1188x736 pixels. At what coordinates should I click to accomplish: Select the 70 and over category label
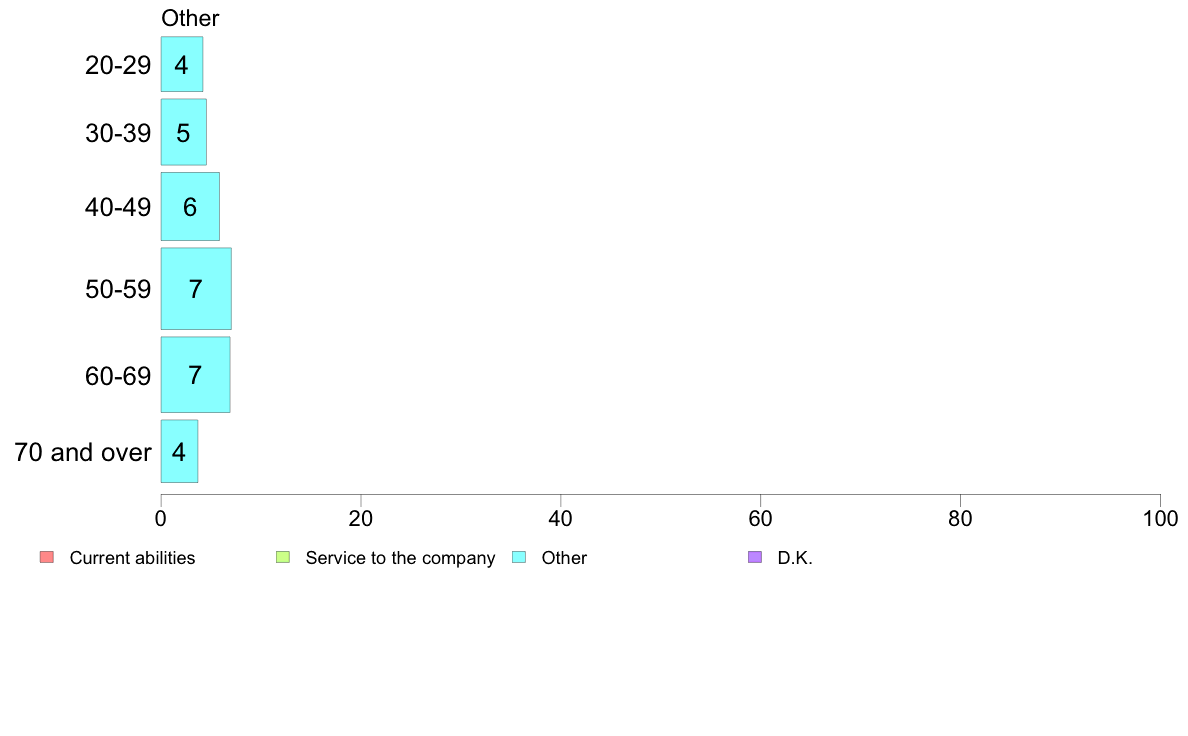tap(83, 452)
